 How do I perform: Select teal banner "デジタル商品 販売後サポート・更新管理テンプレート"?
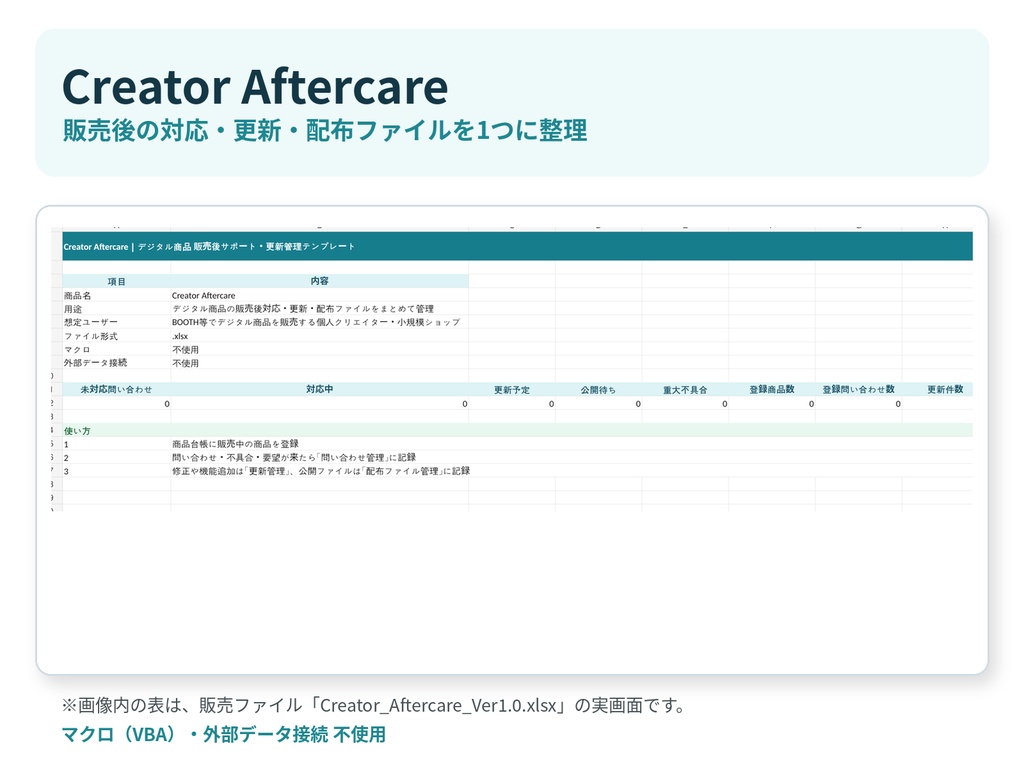[x=517, y=246]
